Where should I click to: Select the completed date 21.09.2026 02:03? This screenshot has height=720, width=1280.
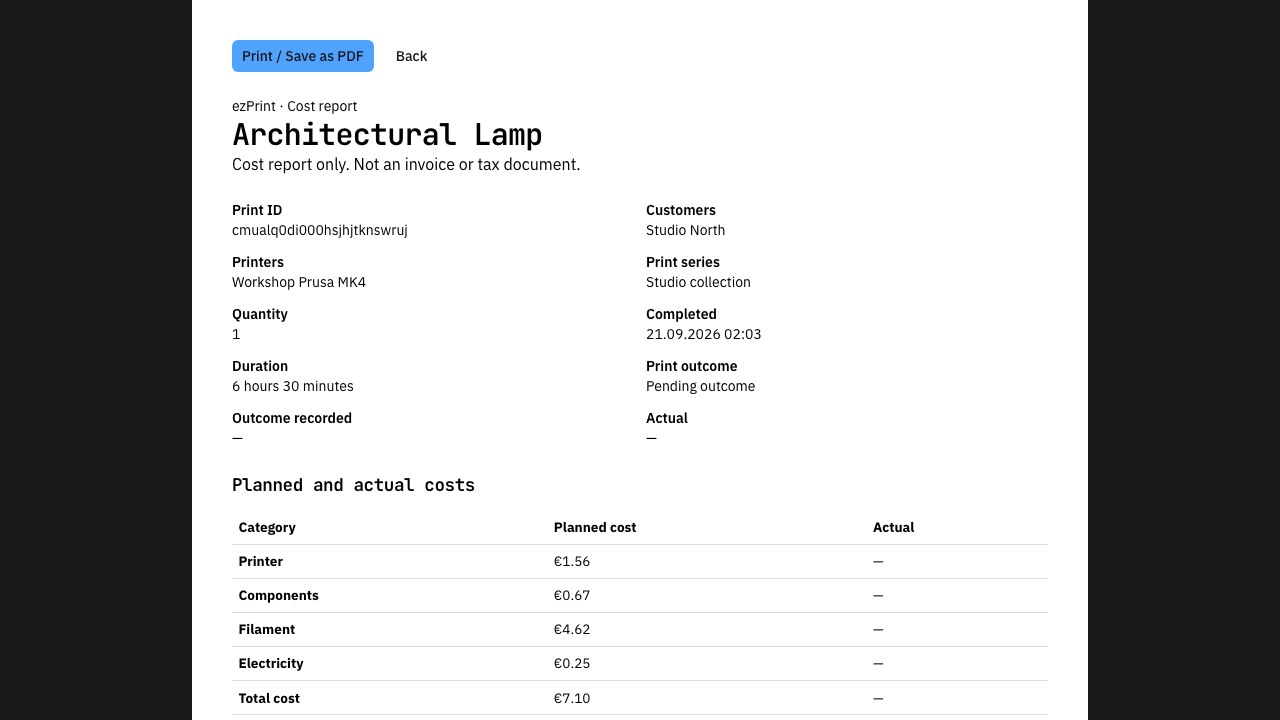(x=703, y=334)
